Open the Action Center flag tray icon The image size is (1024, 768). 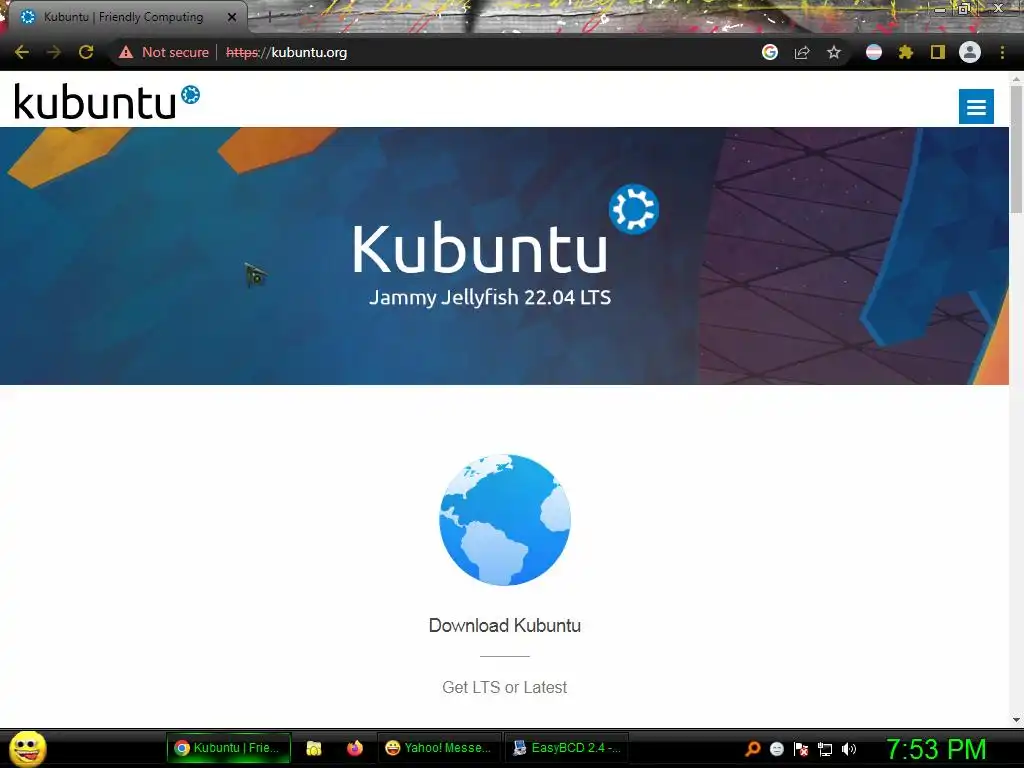coord(801,749)
